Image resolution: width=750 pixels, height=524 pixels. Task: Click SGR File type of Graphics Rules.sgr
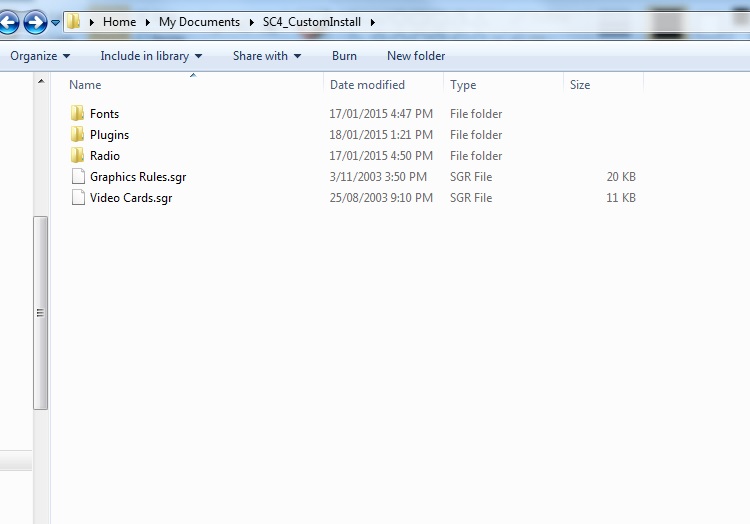pos(471,177)
